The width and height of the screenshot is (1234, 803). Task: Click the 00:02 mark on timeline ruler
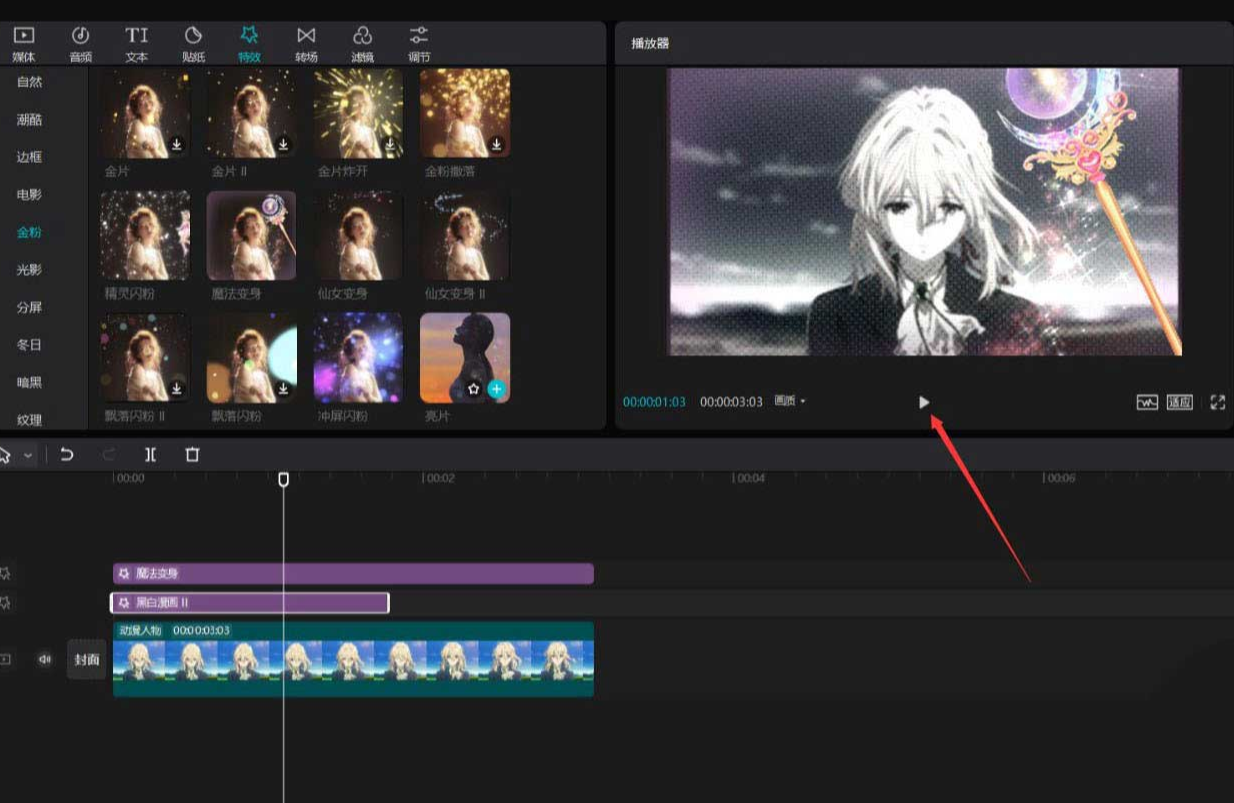click(440, 479)
